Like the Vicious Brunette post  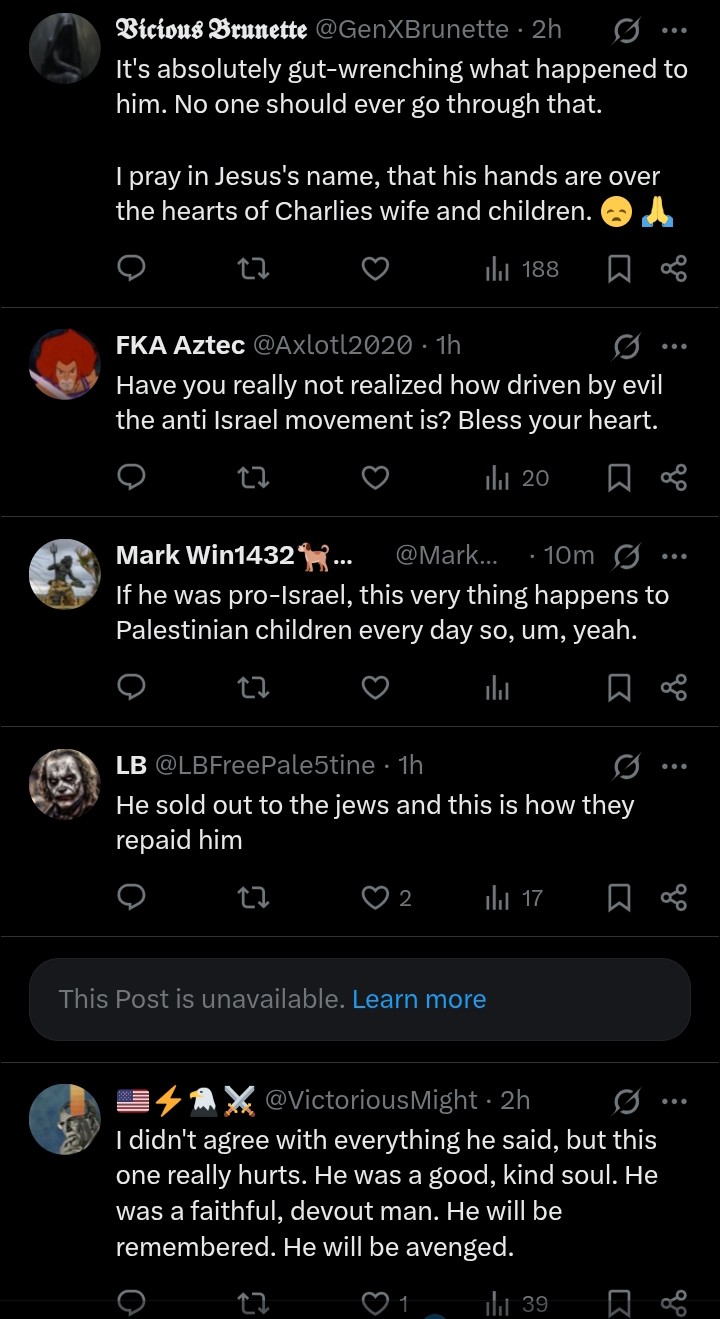375,269
